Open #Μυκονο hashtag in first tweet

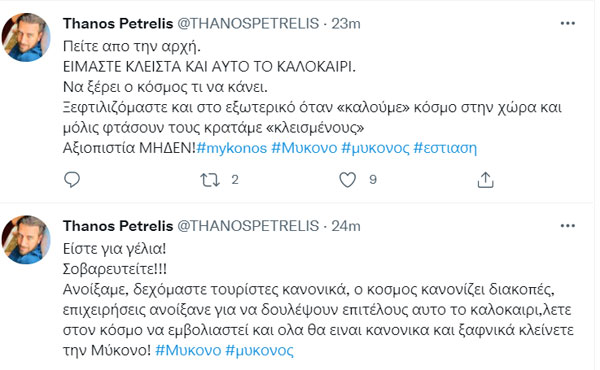[x=304, y=148]
